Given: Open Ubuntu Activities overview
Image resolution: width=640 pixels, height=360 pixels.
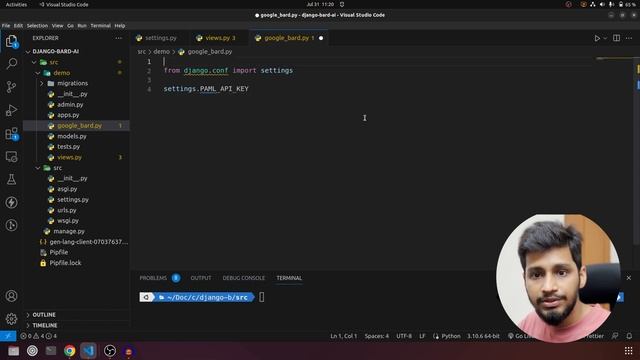Looking at the screenshot, I should click(16, 4).
